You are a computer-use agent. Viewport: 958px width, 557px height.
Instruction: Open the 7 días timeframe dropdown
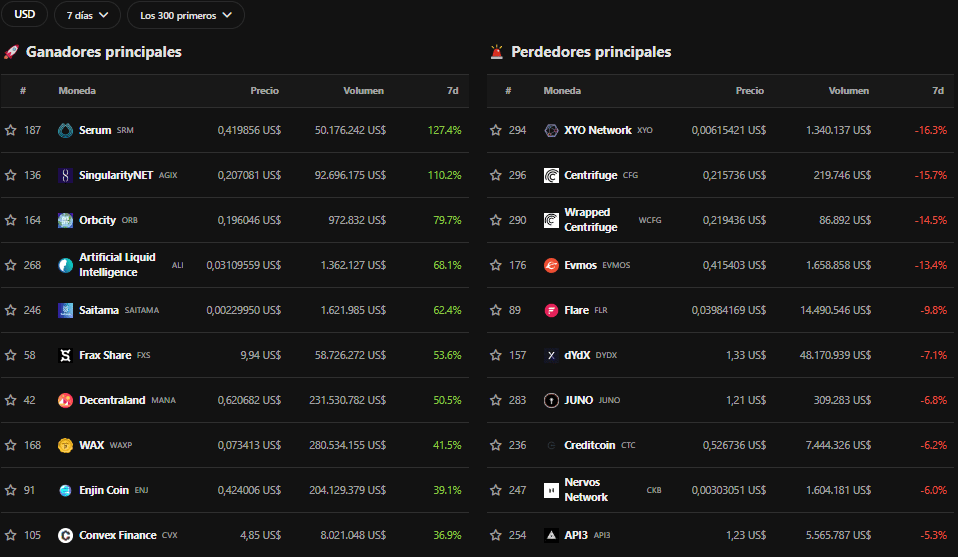point(87,15)
